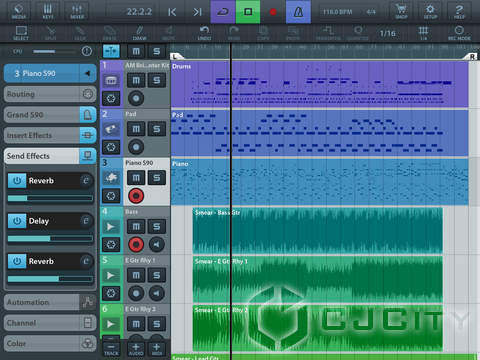Viewport: 480px width, 360px height.
Task: Choose the Select tool
Action: [21, 33]
